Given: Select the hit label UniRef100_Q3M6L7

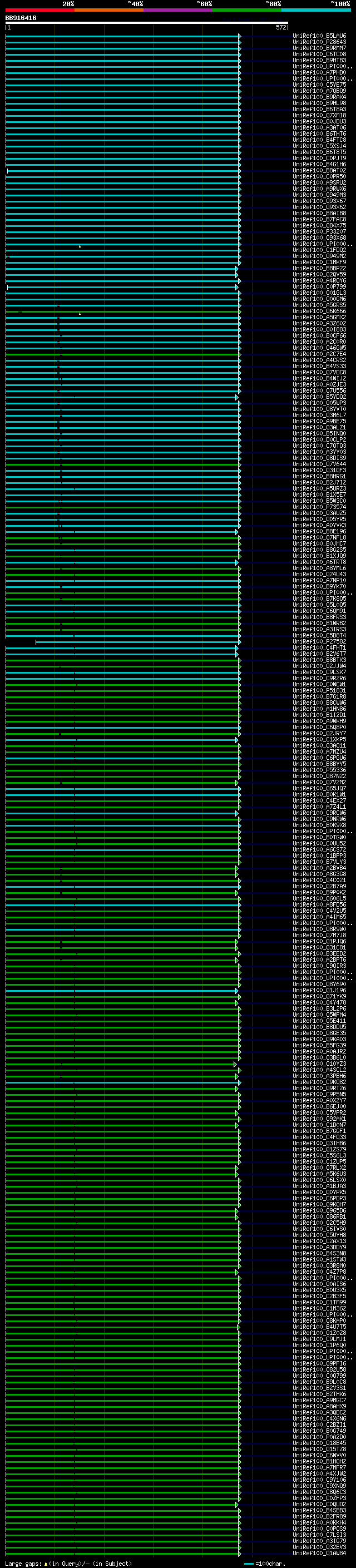Looking at the screenshot, I should point(319,415).
